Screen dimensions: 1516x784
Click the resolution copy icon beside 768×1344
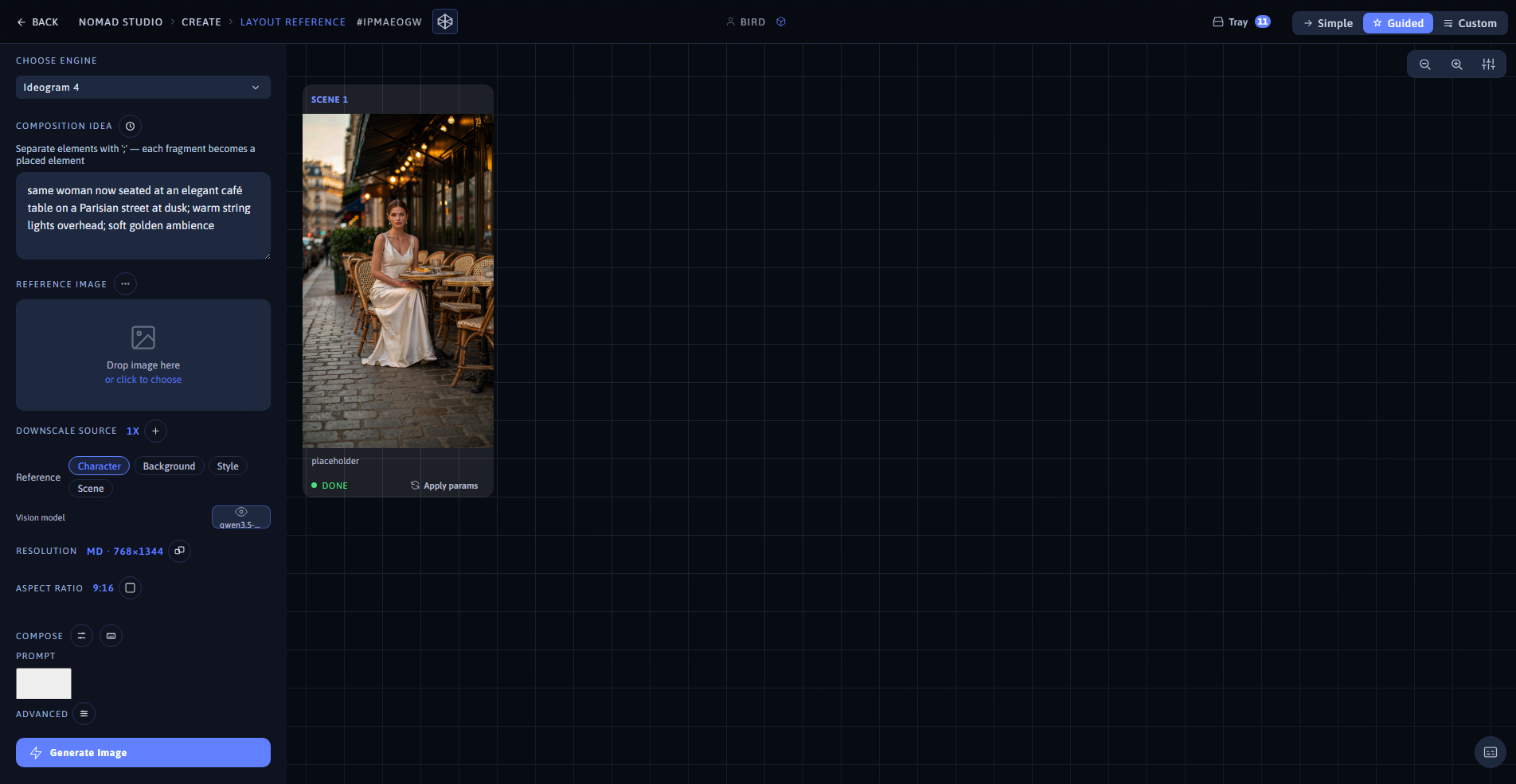pyautogui.click(x=180, y=551)
